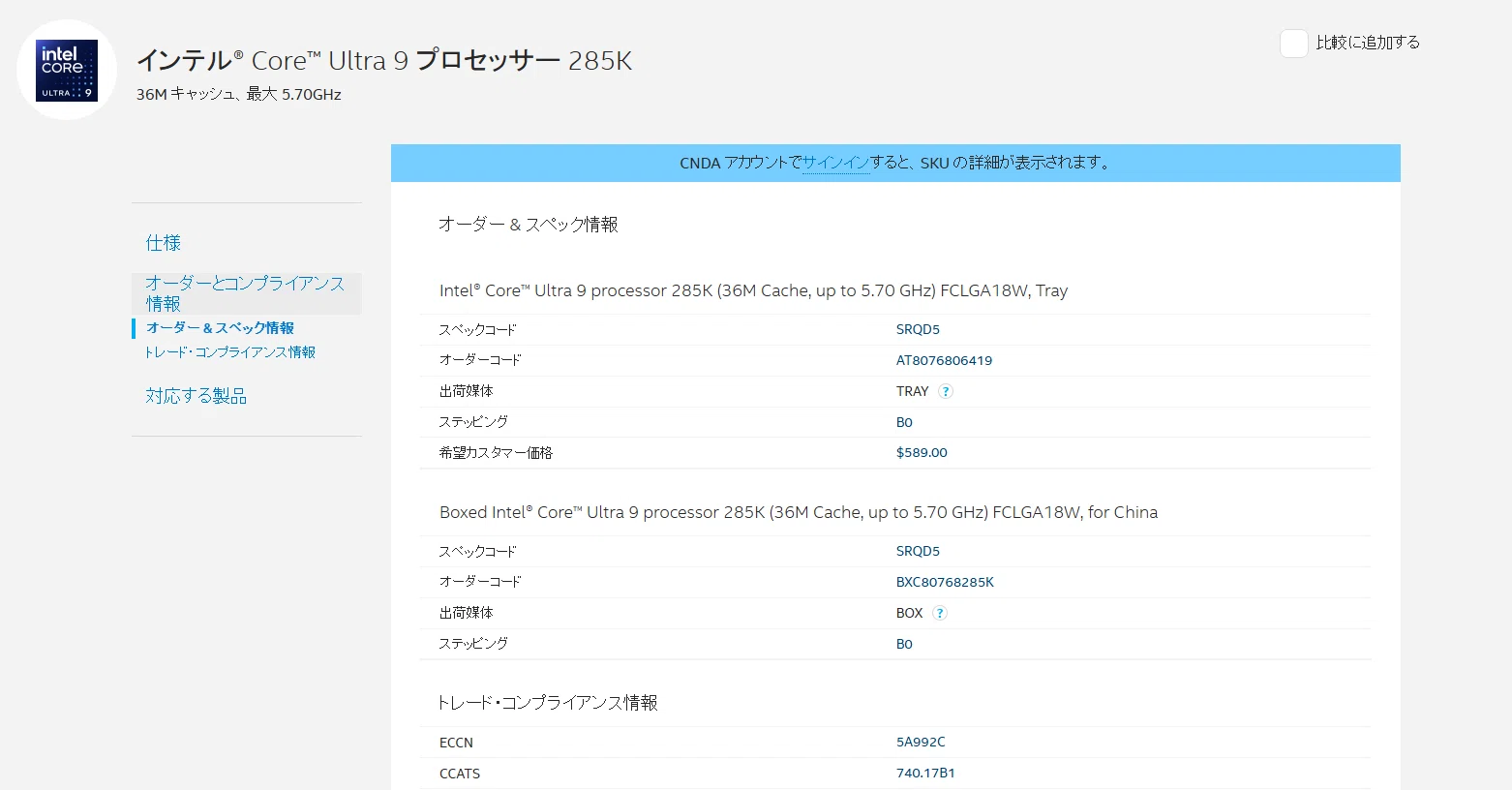This screenshot has height=790, width=1512.
Task: Enable the 比較に追加する checkbox
Action: [1294, 44]
